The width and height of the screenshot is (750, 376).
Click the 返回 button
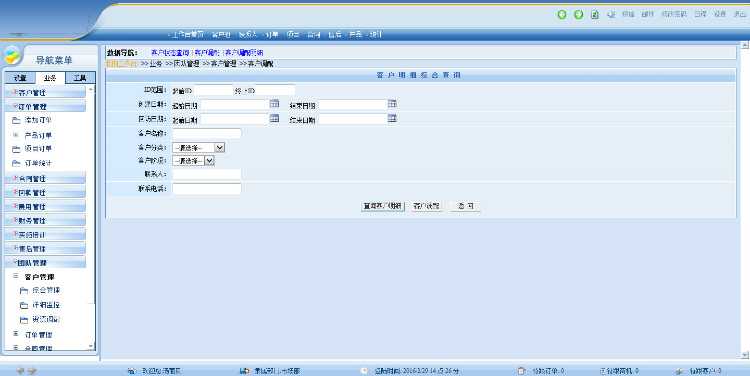[x=465, y=206]
